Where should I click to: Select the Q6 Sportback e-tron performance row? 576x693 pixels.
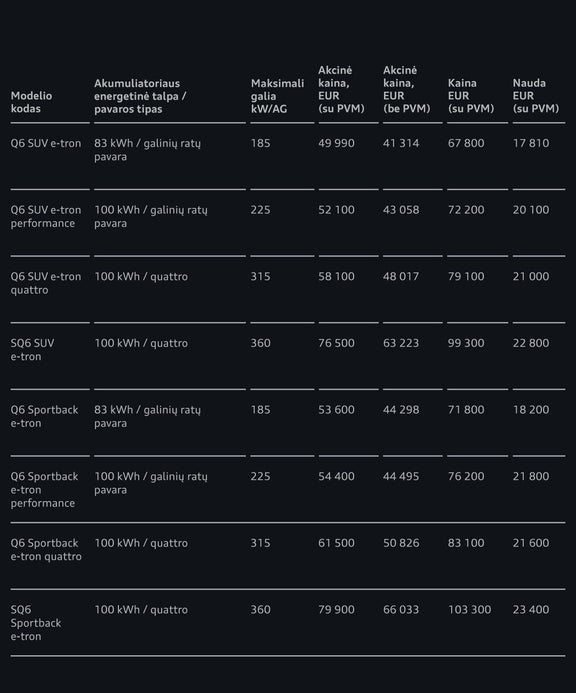tap(288, 489)
